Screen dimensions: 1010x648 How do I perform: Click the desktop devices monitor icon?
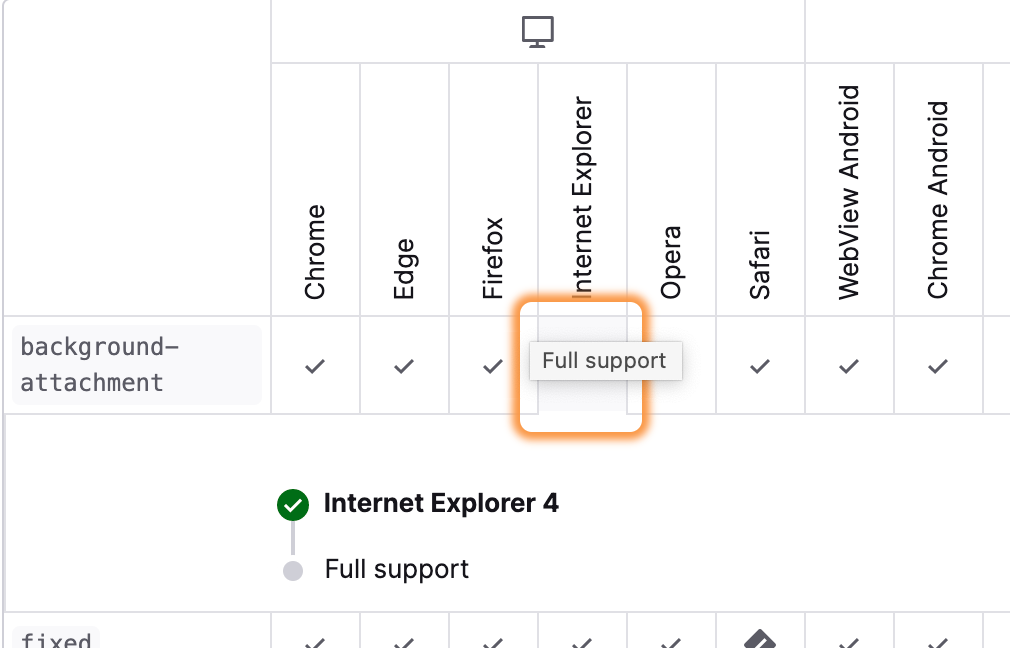[x=538, y=31]
